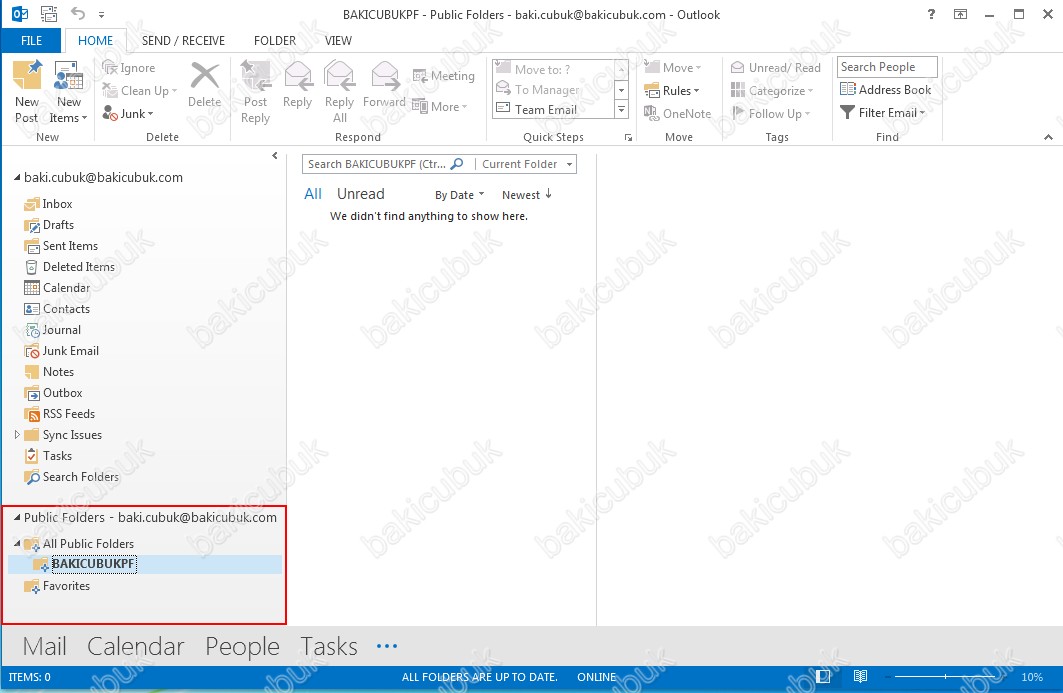
Task: Open the Journal folder
Action: pos(53,330)
